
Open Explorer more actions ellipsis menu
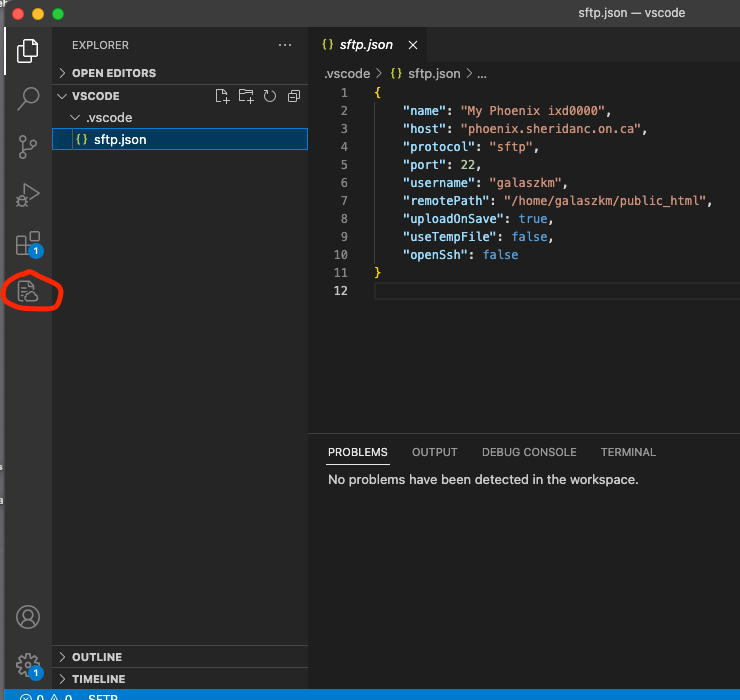pyautogui.click(x=285, y=45)
